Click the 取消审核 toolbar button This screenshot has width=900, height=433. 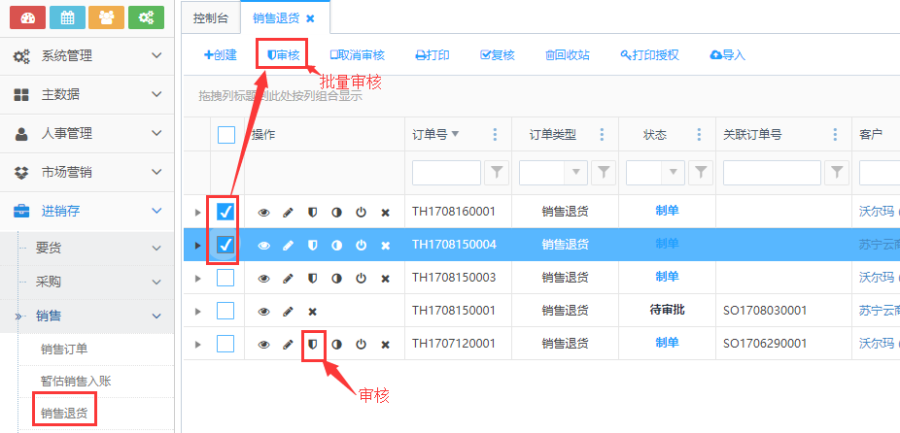click(x=357, y=55)
